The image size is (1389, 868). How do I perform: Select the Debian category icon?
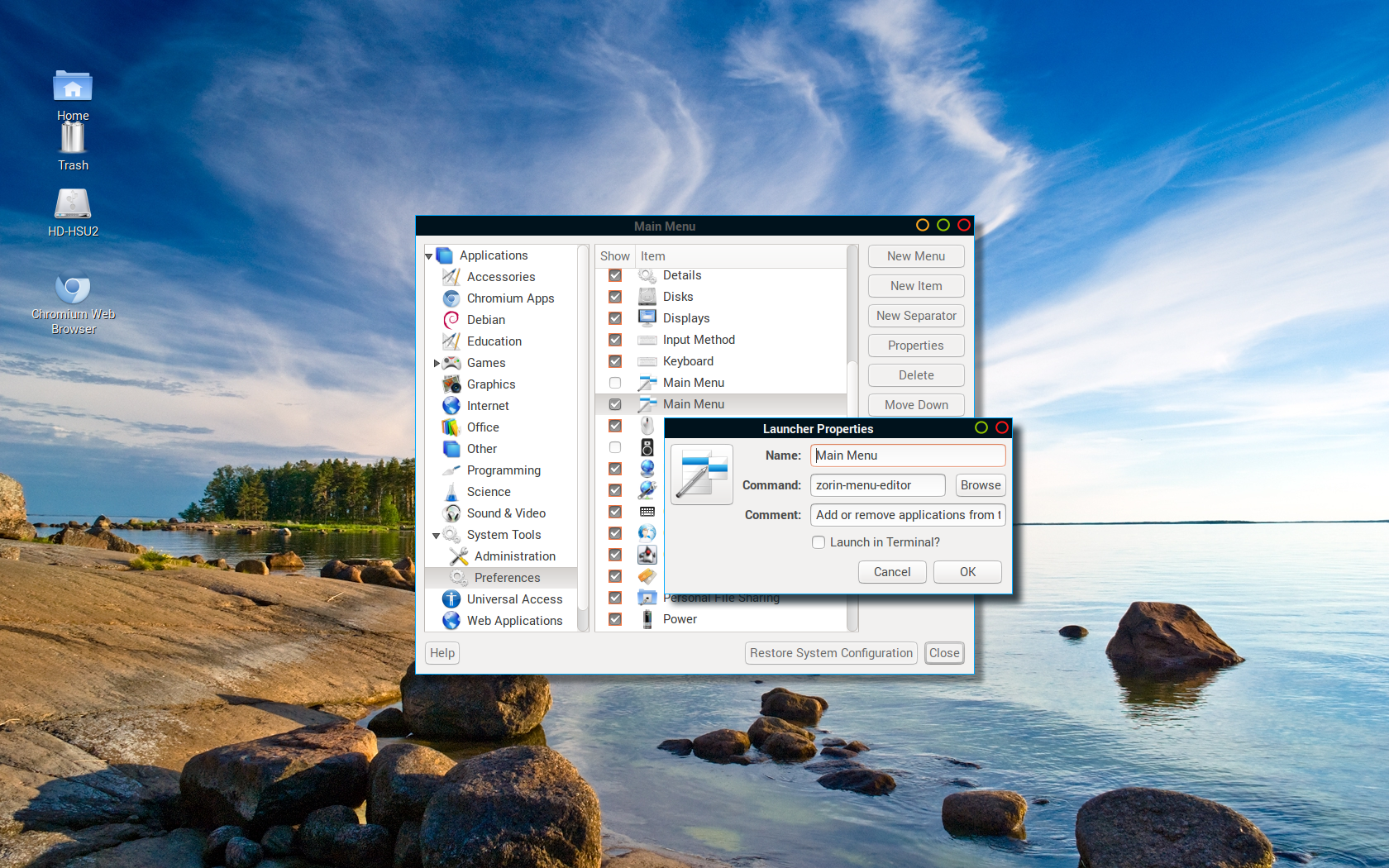[x=451, y=320]
